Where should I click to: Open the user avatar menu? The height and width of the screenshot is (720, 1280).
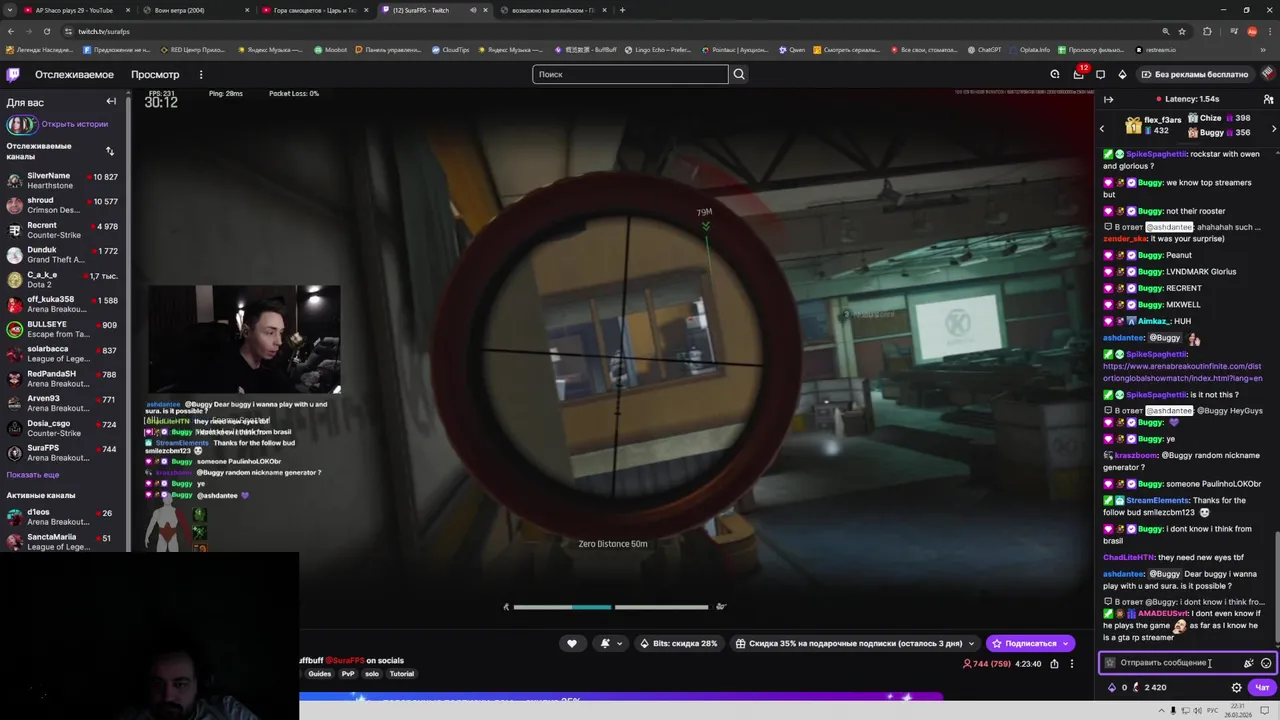tap(1269, 73)
